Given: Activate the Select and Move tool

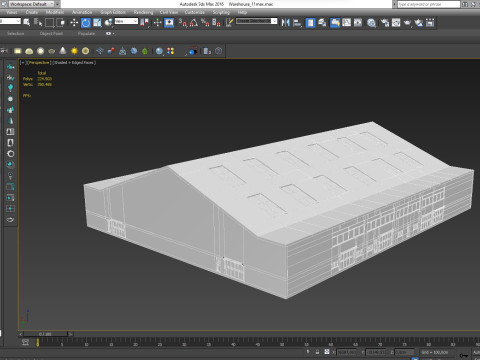Looking at the screenshot, I should [x=74, y=23].
